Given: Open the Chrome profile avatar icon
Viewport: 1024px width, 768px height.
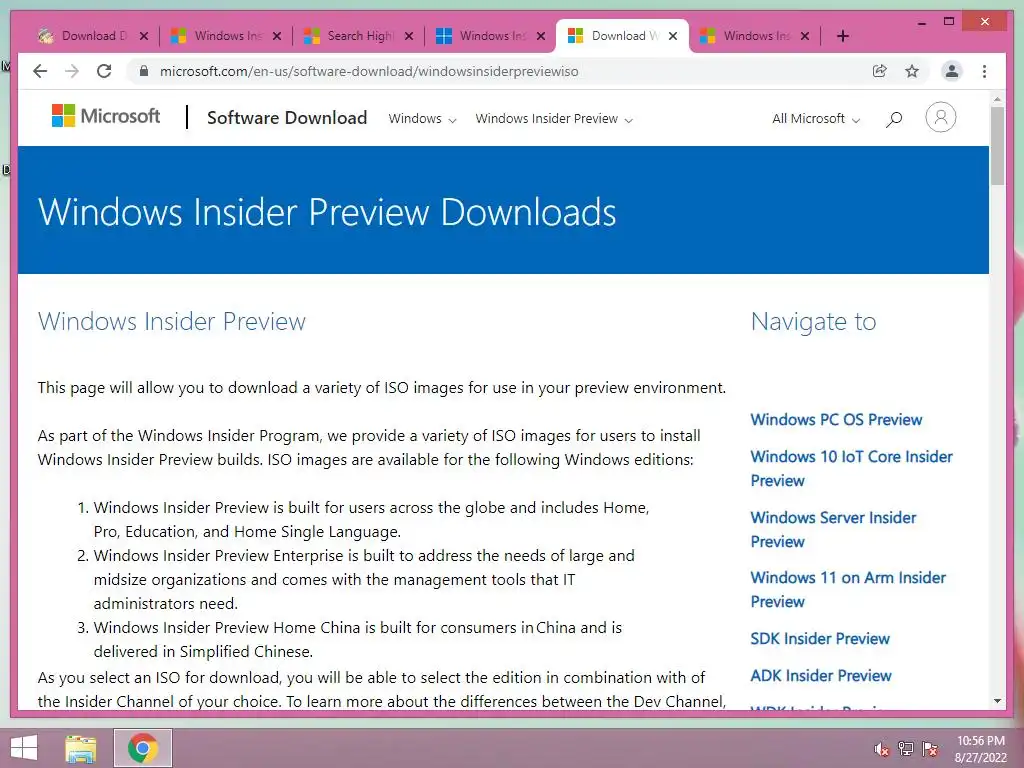Looking at the screenshot, I should (x=952, y=71).
